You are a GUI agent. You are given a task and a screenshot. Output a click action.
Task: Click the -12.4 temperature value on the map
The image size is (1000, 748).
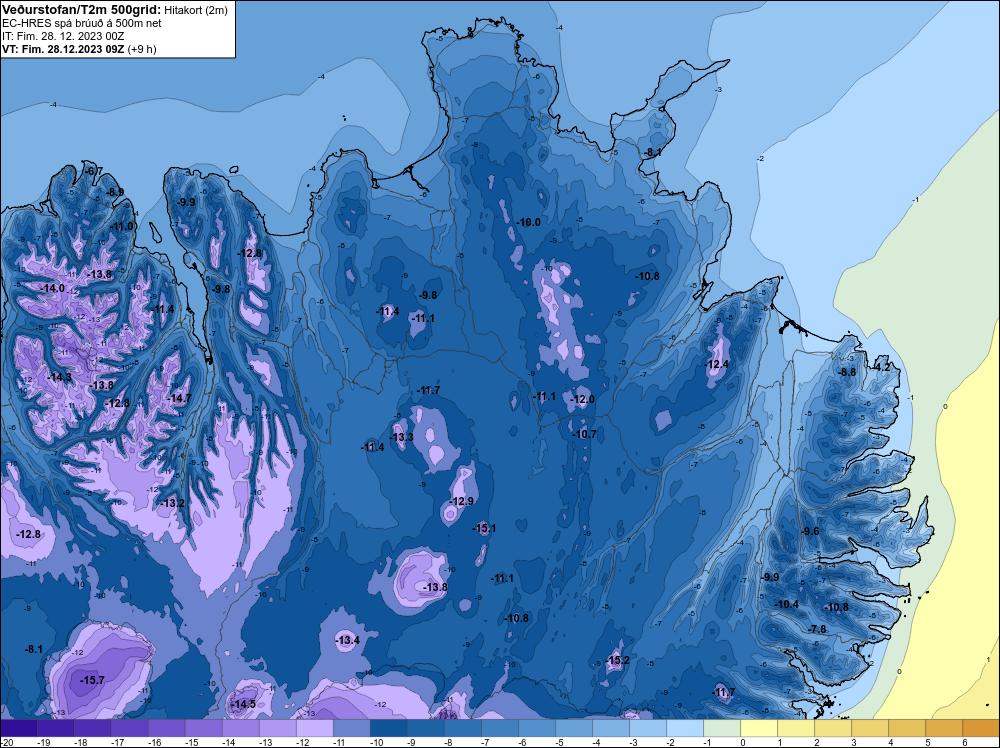[x=715, y=364]
